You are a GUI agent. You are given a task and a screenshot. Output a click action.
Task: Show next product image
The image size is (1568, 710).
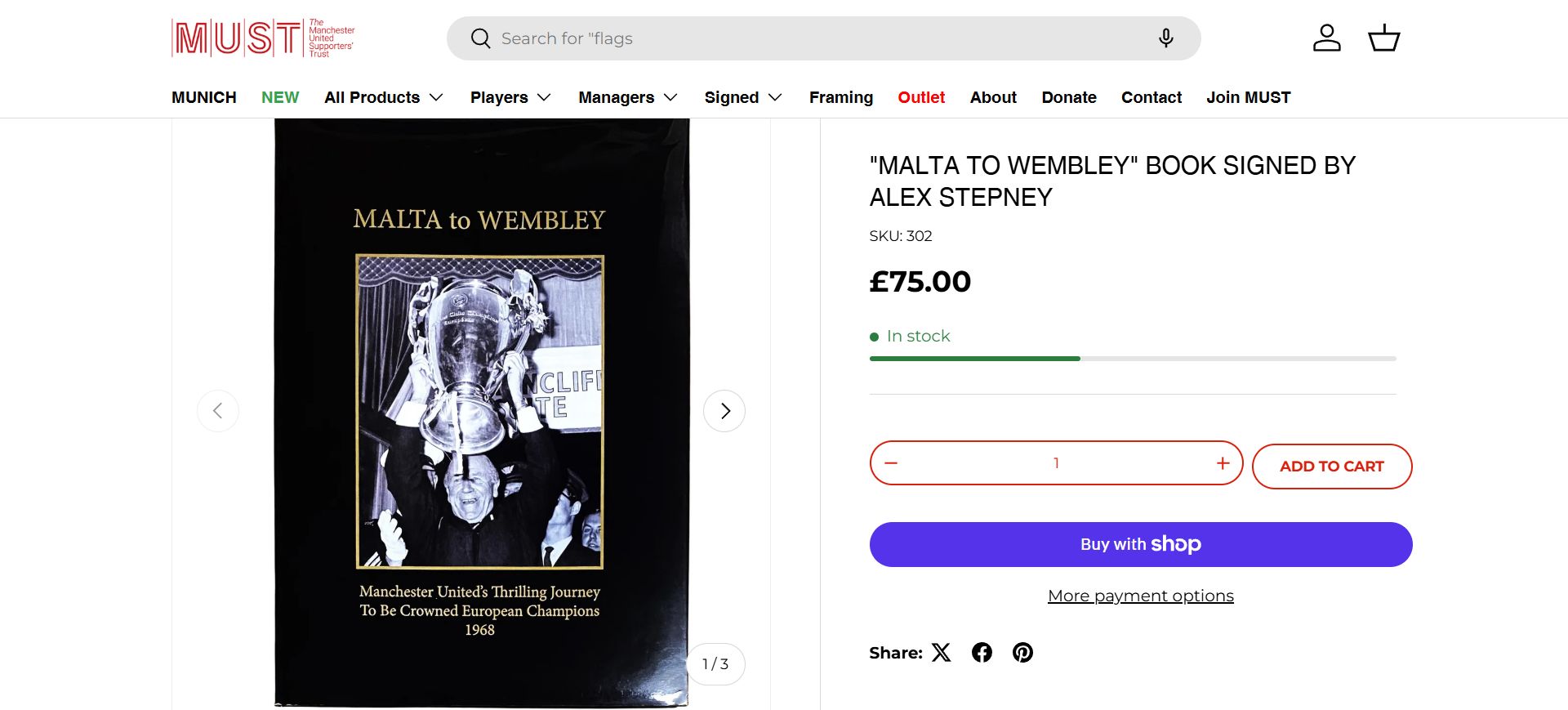724,411
